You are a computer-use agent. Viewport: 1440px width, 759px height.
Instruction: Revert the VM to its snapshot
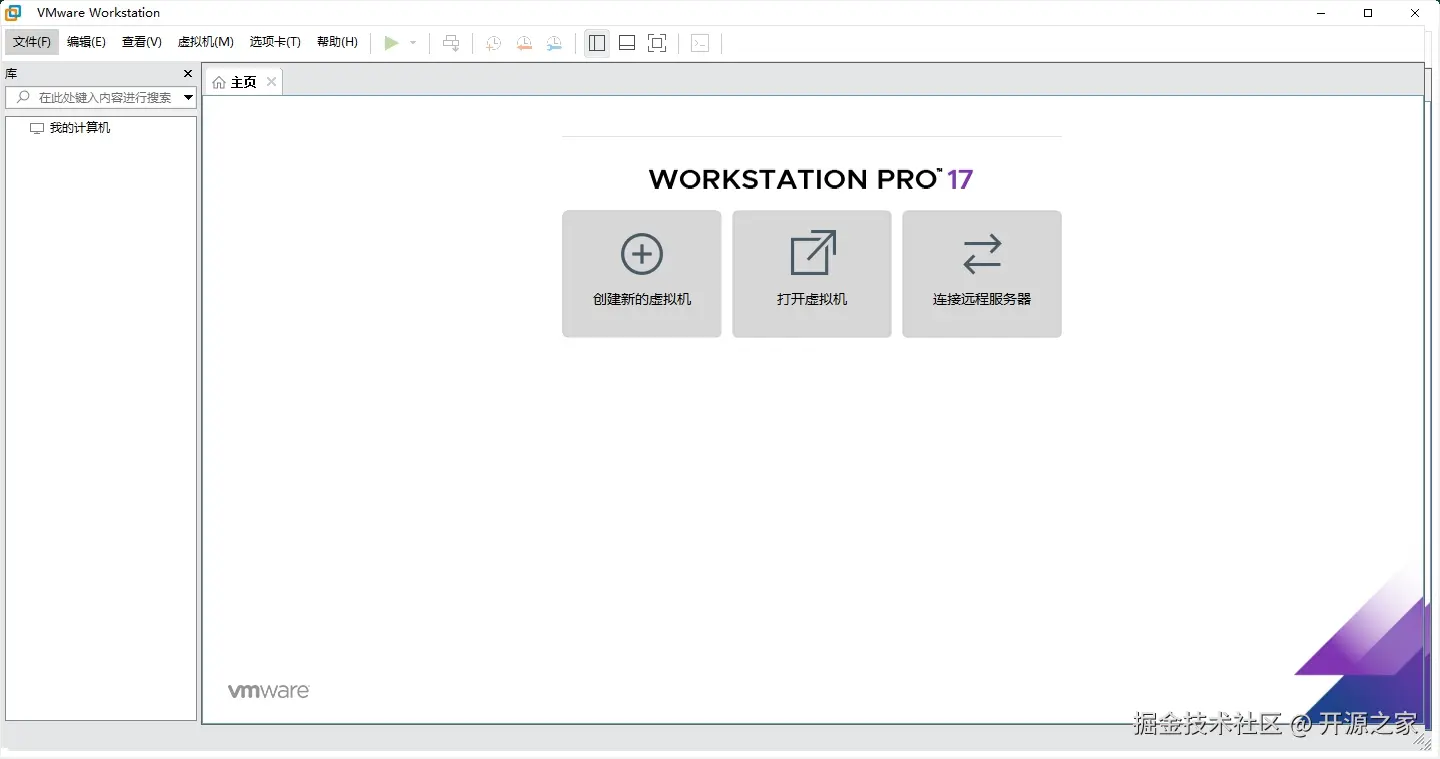pyautogui.click(x=524, y=43)
